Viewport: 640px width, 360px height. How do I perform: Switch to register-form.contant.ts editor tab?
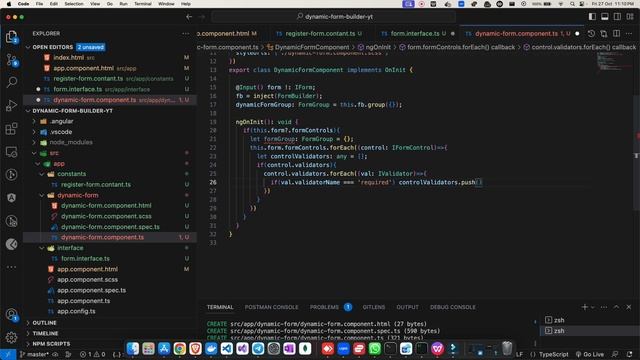(x=320, y=33)
